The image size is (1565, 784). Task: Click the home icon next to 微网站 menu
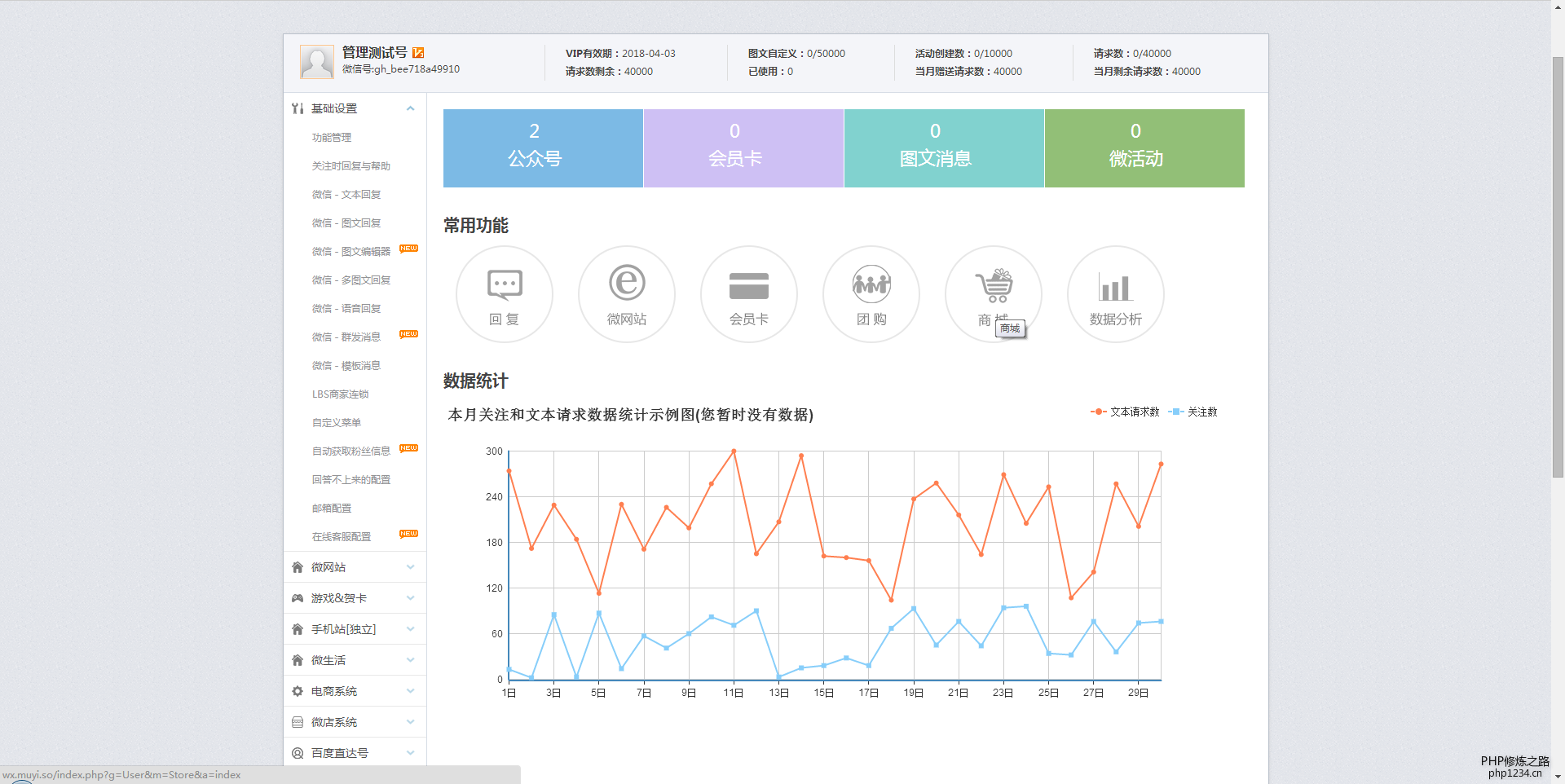(x=298, y=567)
